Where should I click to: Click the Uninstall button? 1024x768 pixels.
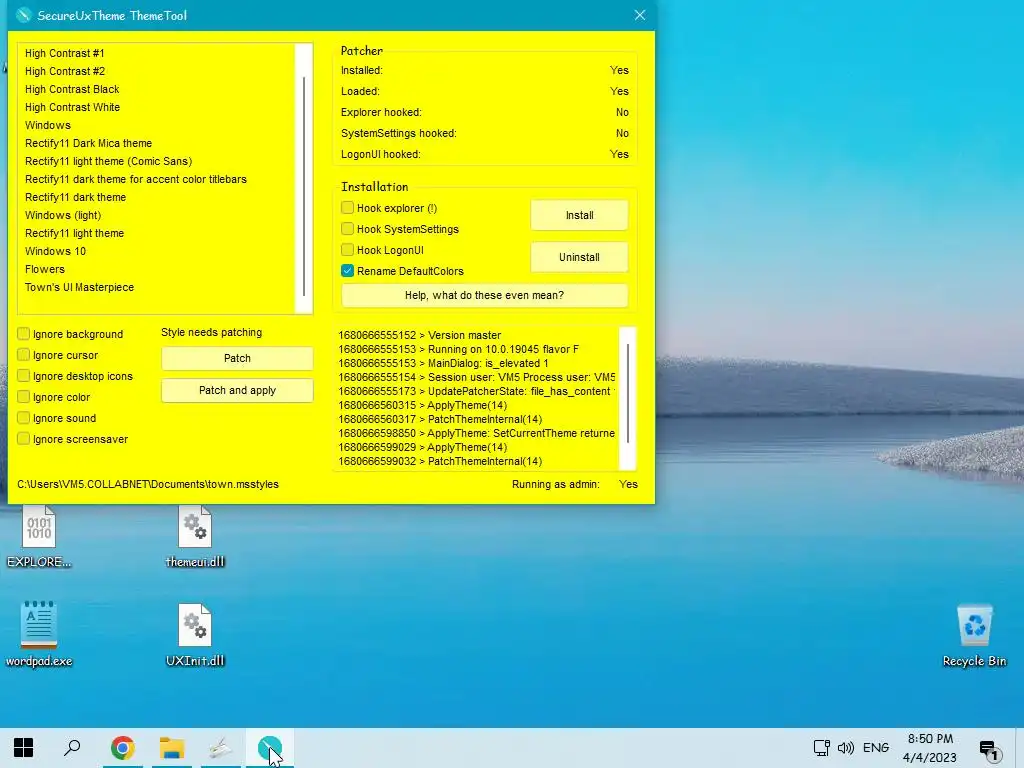(x=579, y=257)
